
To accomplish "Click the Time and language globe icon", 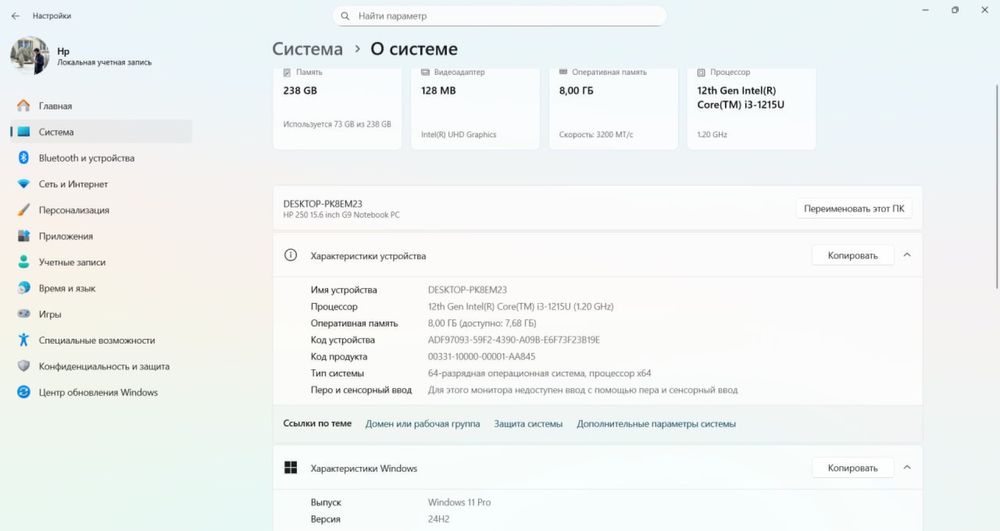I will point(23,288).
